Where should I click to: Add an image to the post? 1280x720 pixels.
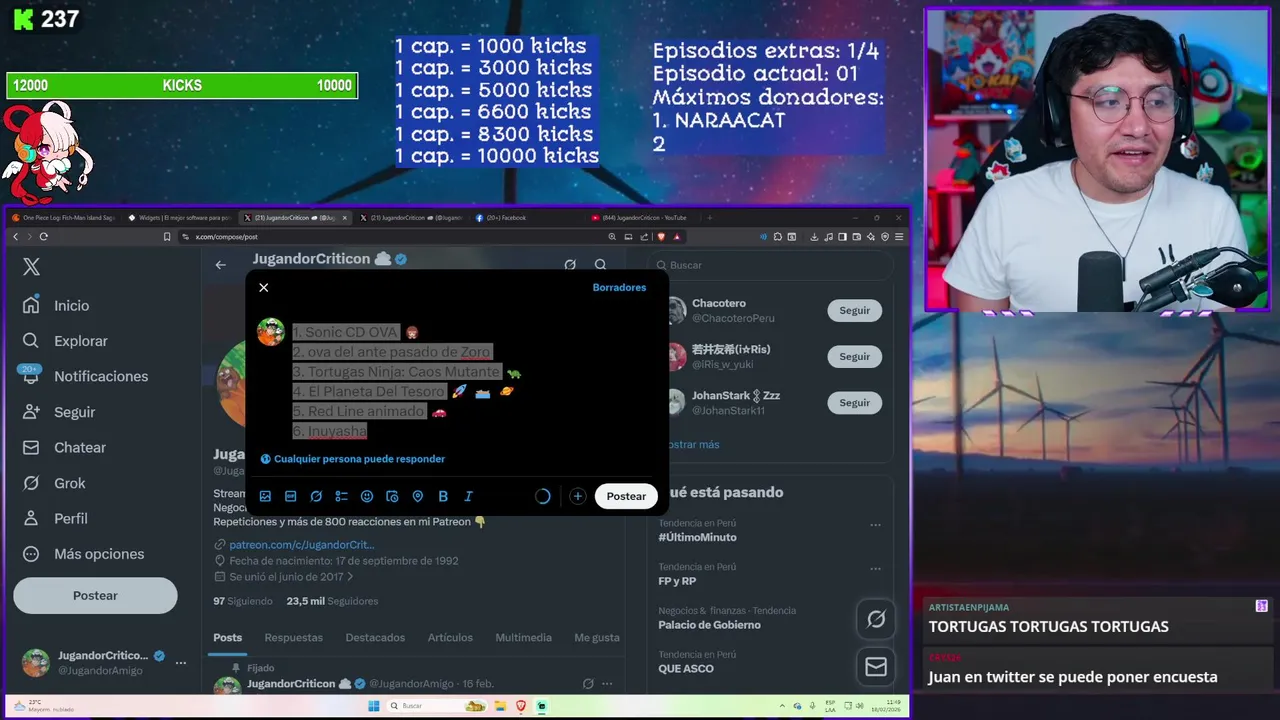265,496
